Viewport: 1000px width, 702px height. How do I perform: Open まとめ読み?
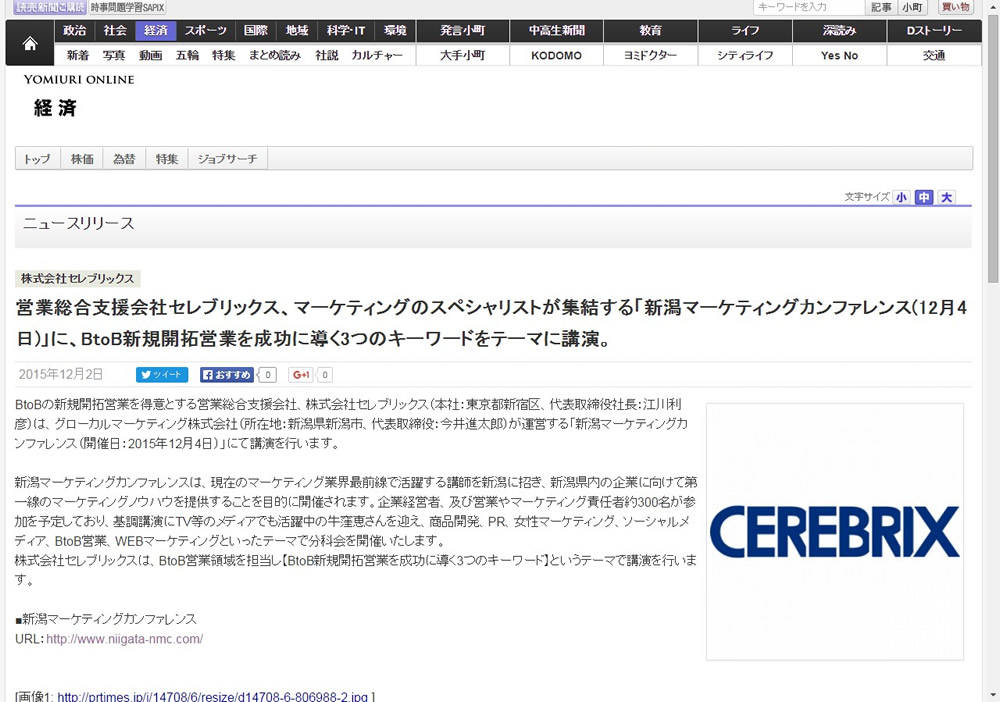(275, 55)
